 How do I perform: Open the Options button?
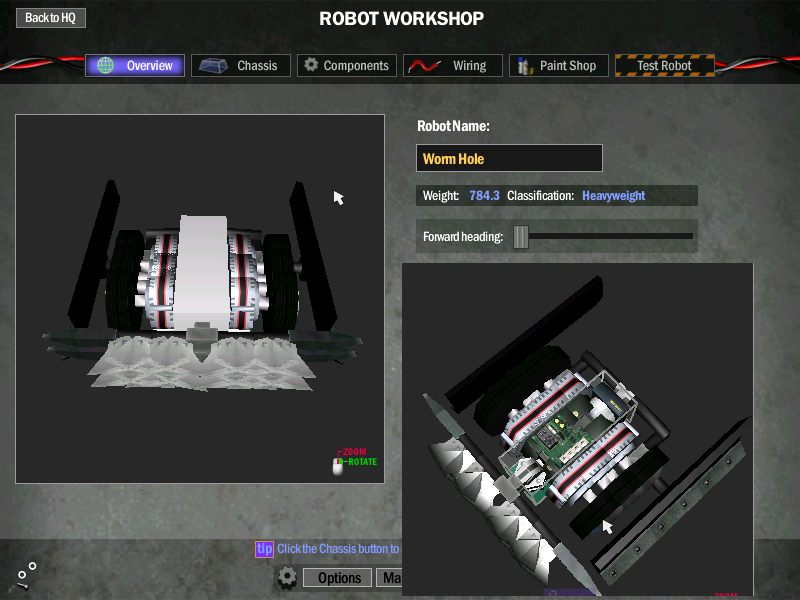(338, 578)
